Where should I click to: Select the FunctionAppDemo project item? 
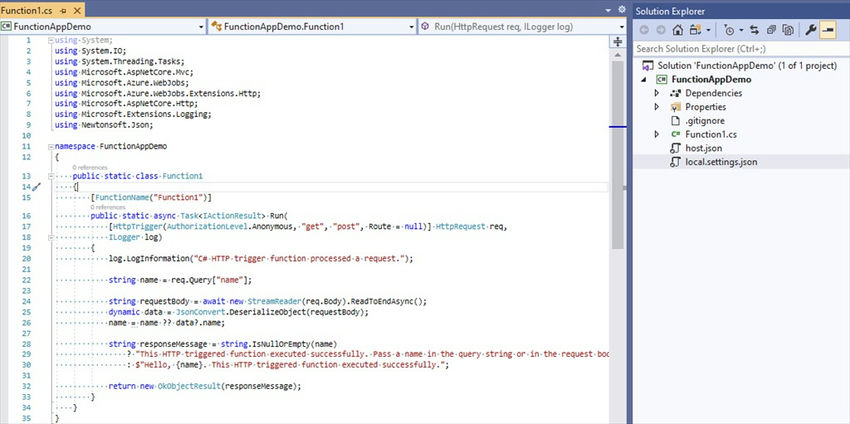711,79
